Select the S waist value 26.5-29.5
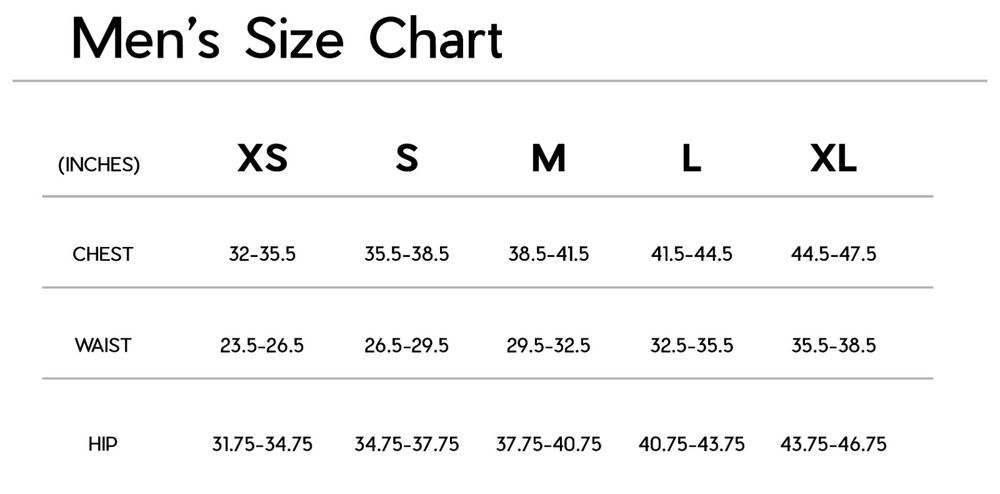This screenshot has height=494, width=1000. [406, 346]
